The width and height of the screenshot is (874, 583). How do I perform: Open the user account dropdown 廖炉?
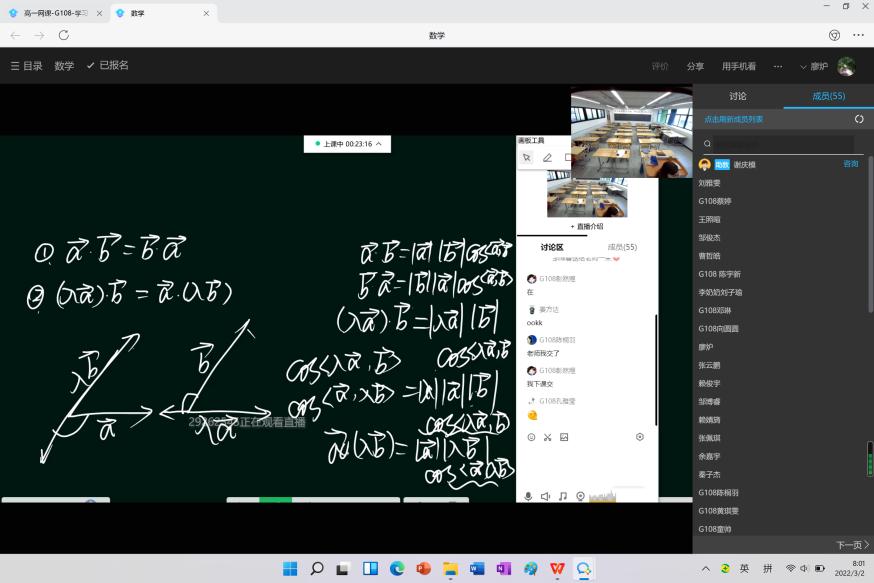click(x=814, y=66)
